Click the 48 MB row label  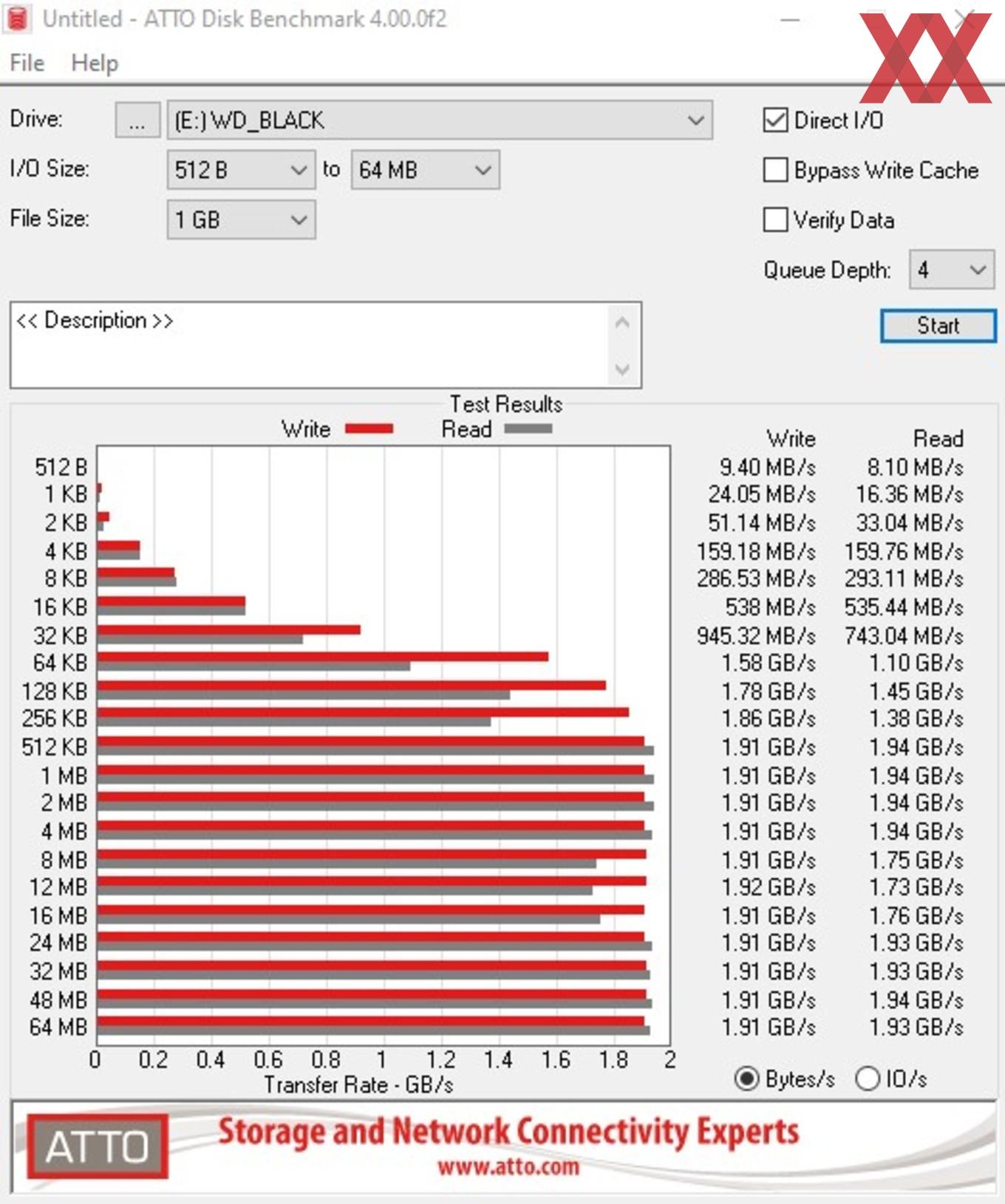pos(58,999)
